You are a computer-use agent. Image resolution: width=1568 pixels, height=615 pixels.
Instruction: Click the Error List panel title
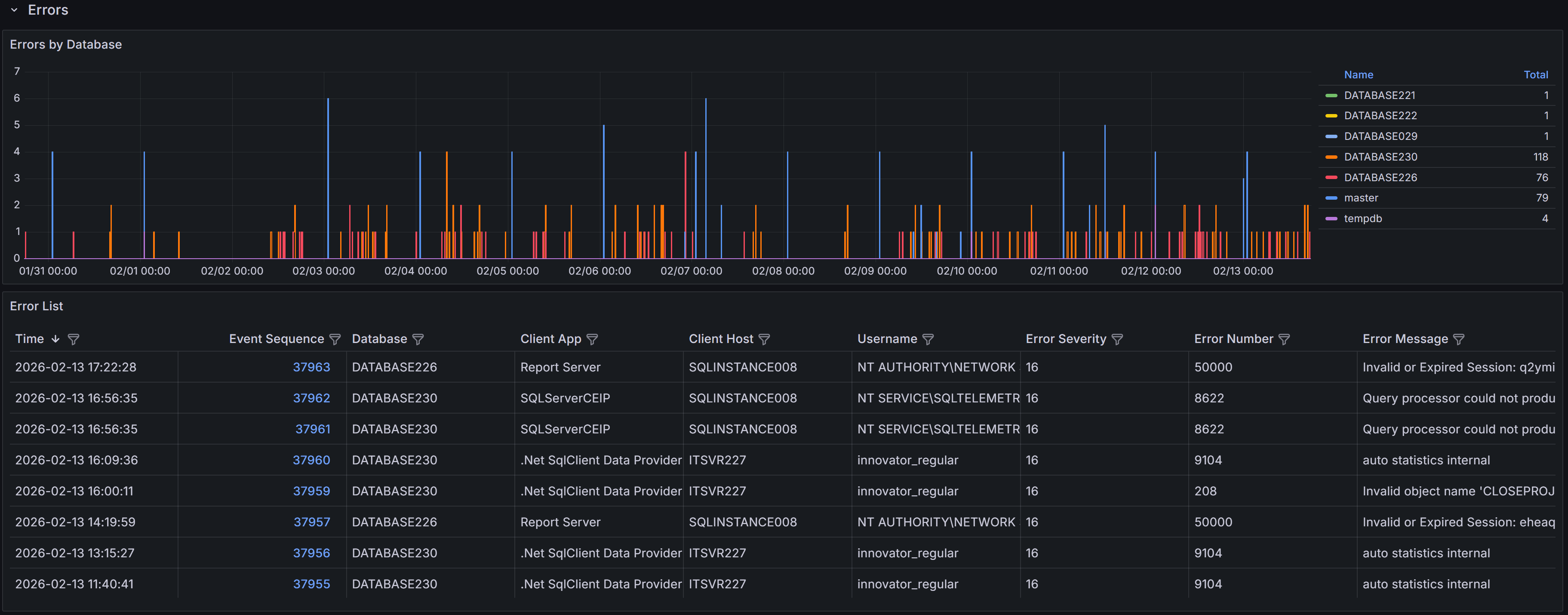click(37, 306)
